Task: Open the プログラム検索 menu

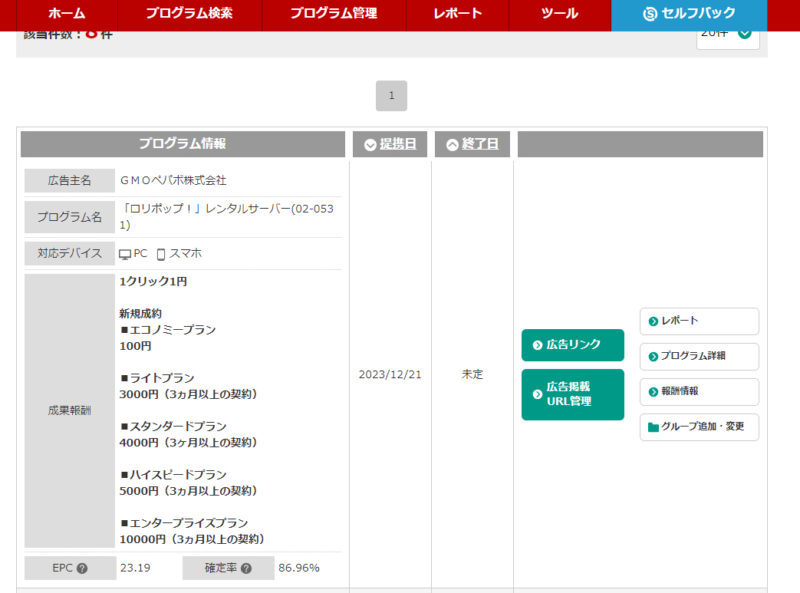Action: coord(189,14)
